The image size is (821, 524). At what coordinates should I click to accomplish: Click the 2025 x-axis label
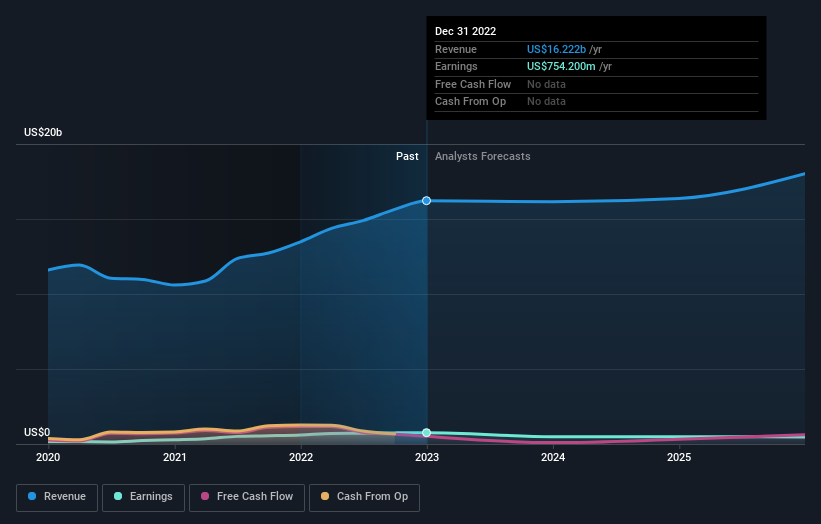(679, 457)
